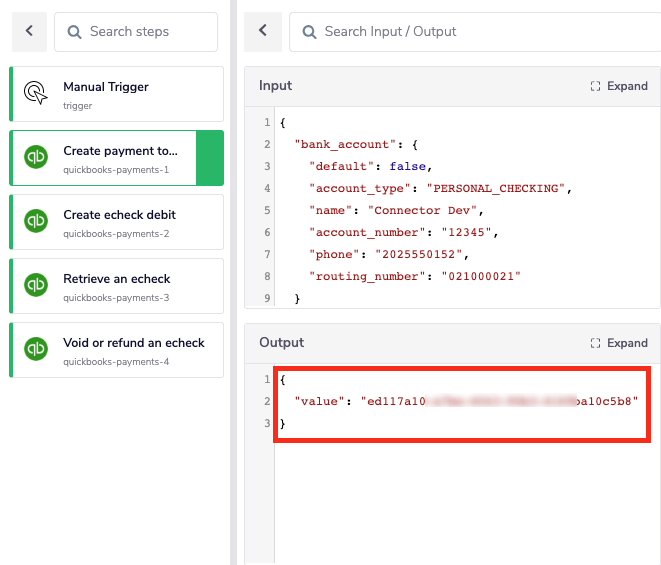
Task: Click QuickBooks icon on Create payment step
Action: click(36, 157)
